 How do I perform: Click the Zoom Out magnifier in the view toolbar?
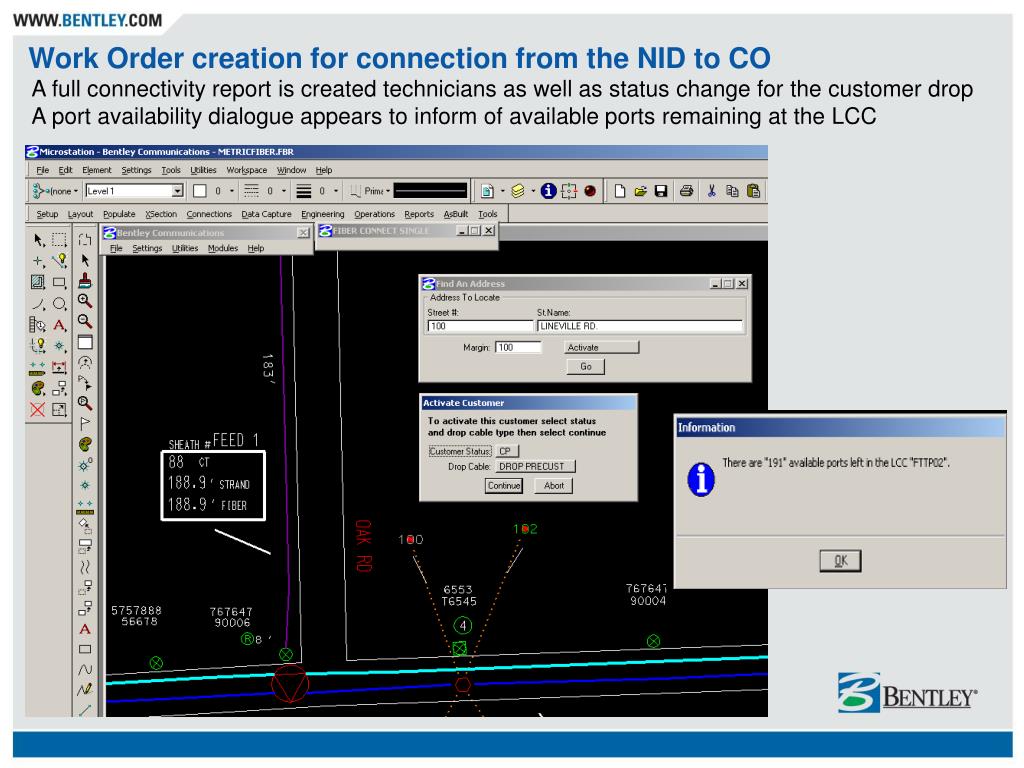click(85, 321)
